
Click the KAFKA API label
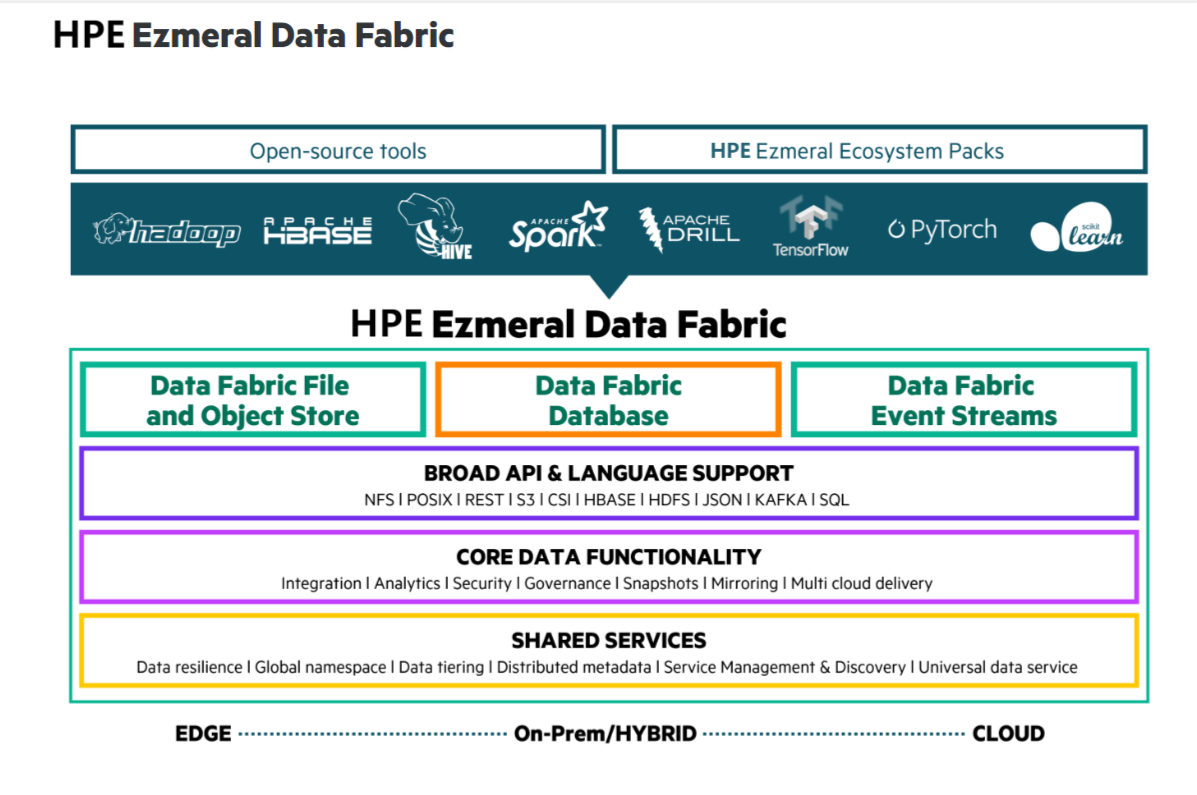tap(780, 499)
